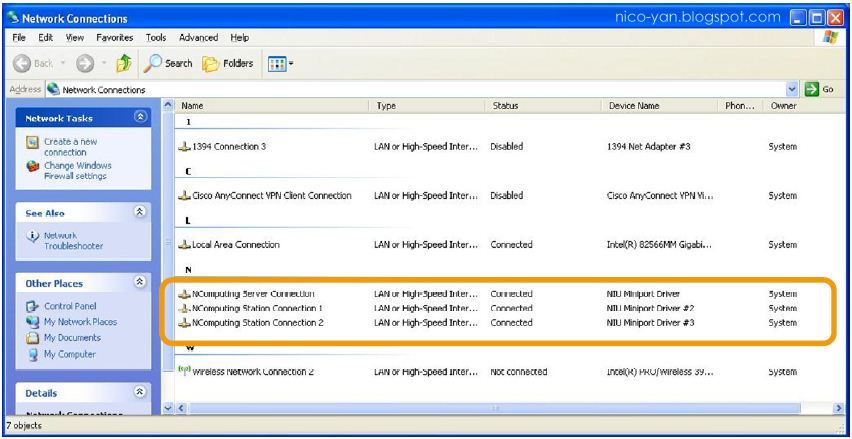Click the Not connected status text
This screenshot has height=439, width=852.
coord(518,372)
